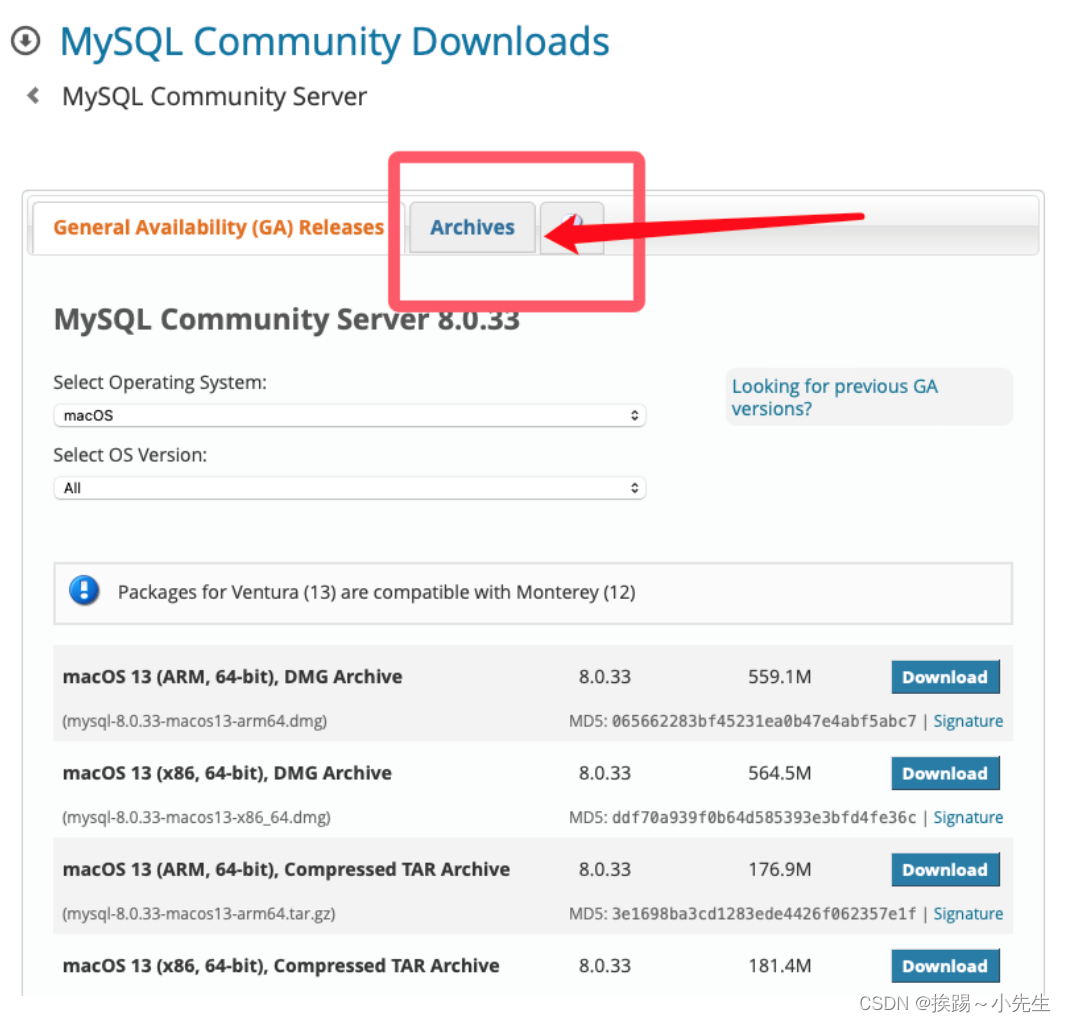Click the 564.5M file size value

tap(780, 774)
